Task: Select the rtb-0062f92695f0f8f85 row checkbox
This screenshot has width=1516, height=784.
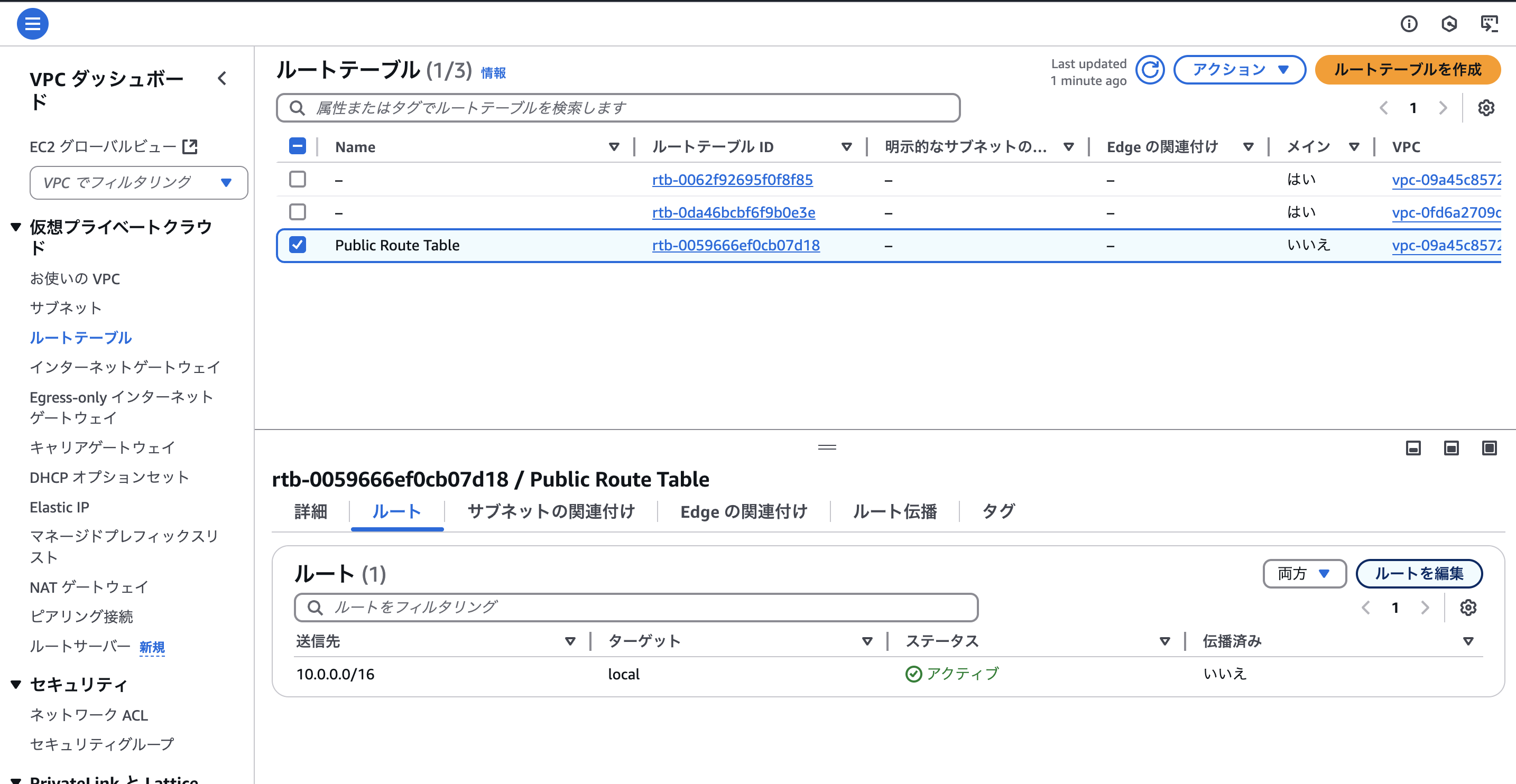Action: pyautogui.click(x=298, y=180)
